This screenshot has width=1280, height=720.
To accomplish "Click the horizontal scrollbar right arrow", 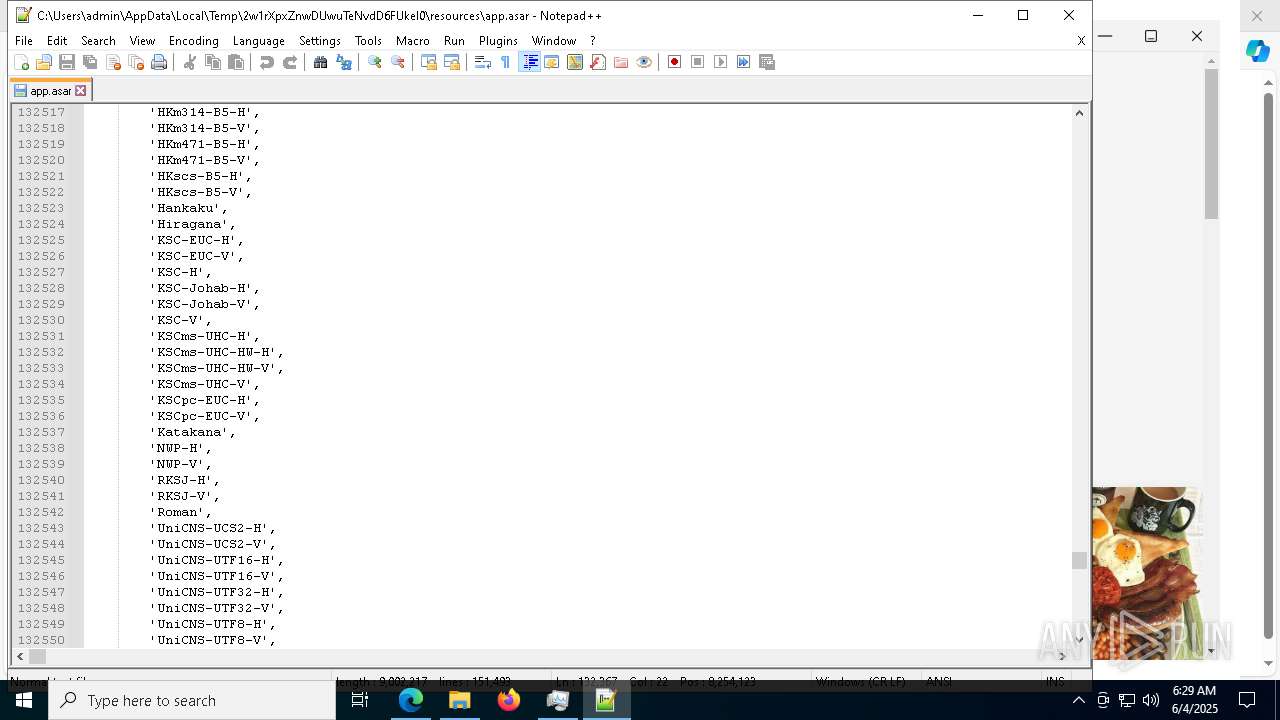I will point(1062,656).
